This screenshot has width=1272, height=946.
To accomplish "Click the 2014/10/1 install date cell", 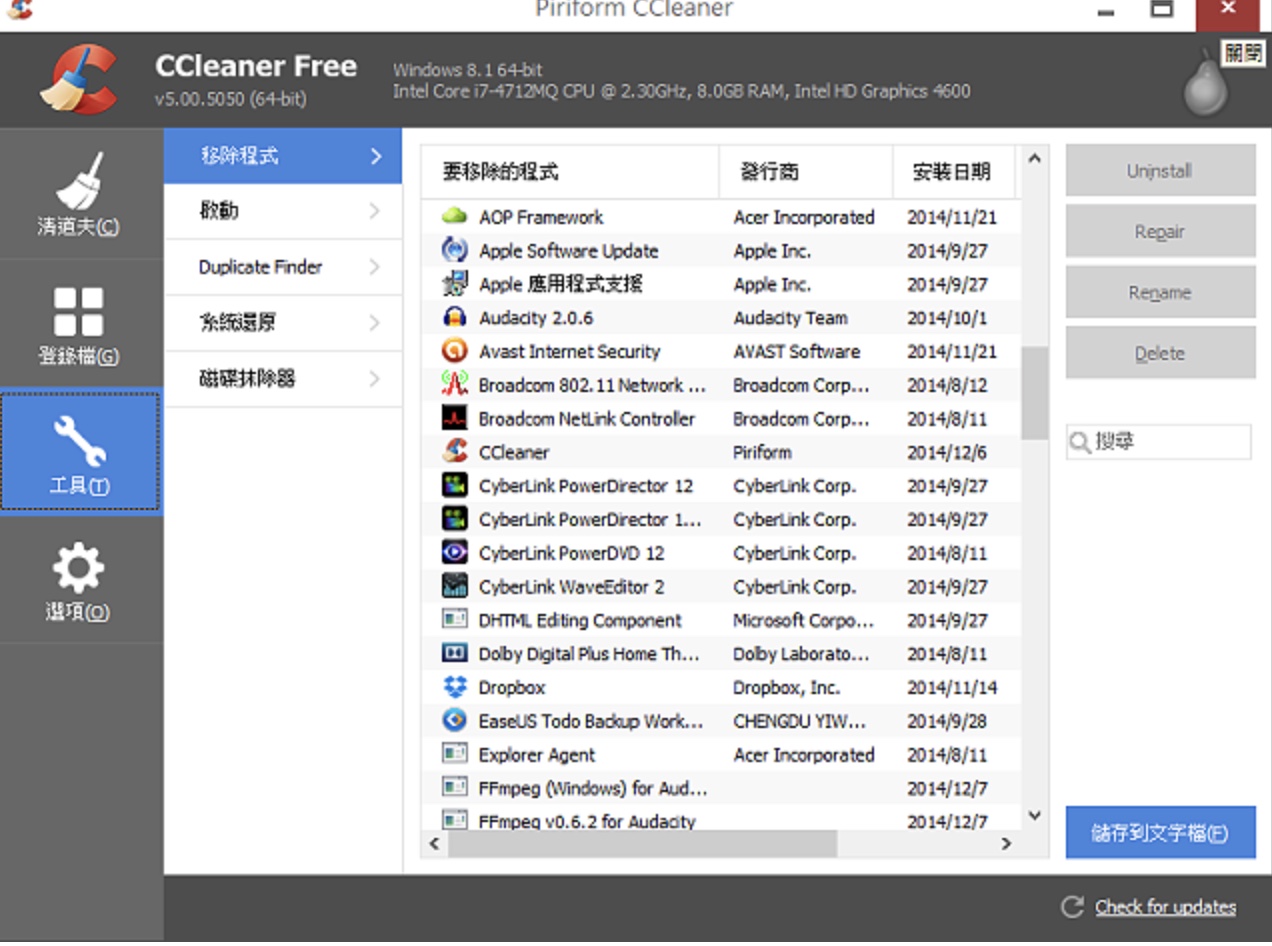I will (x=947, y=318).
